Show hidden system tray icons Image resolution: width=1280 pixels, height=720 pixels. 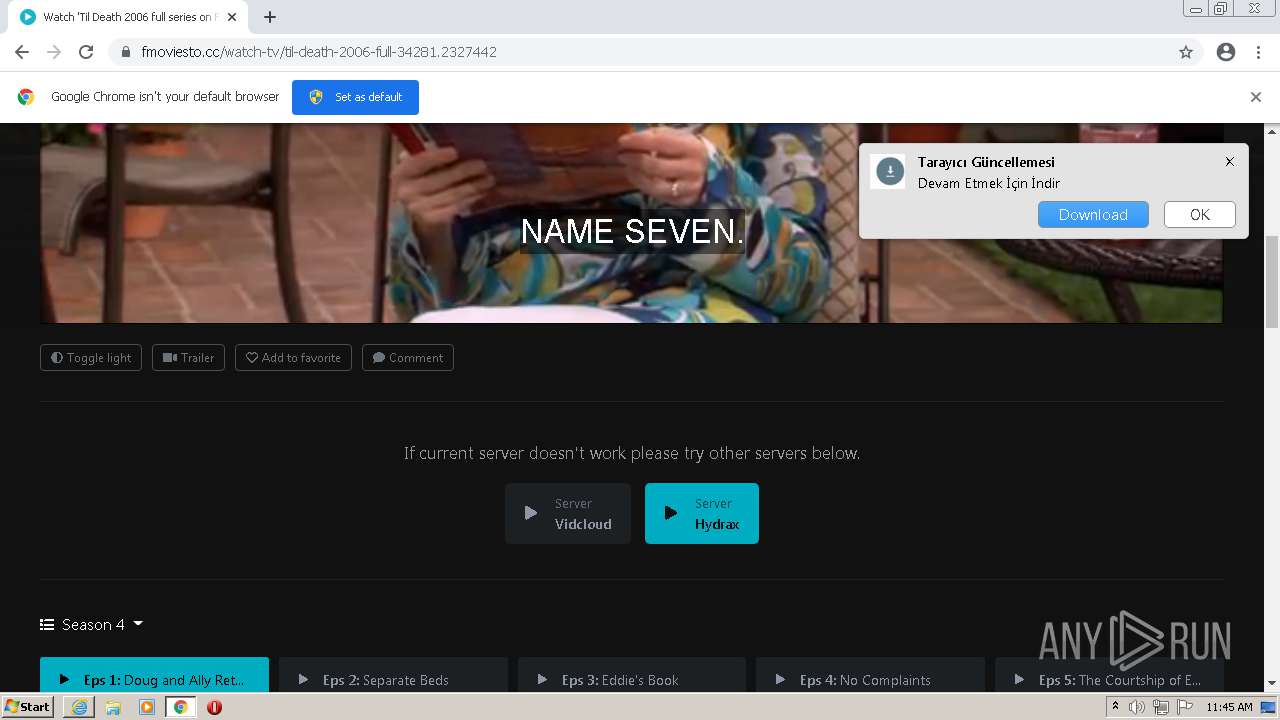[1115, 707]
